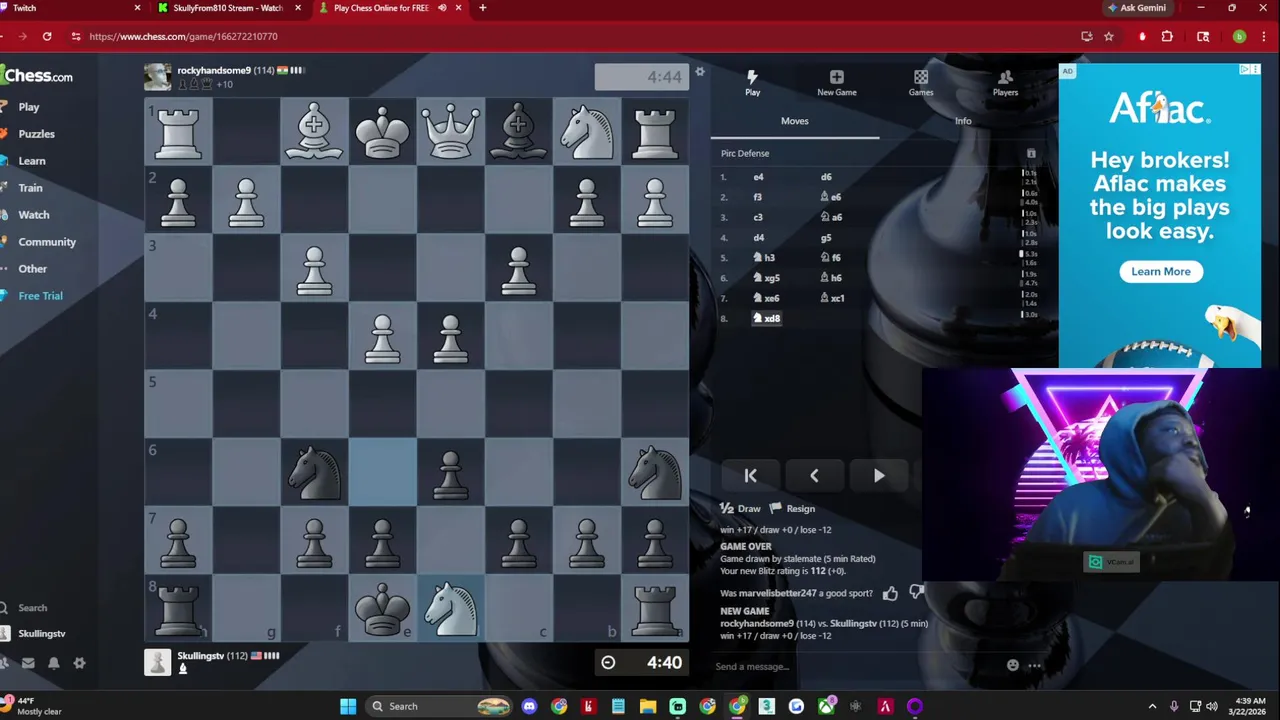Click the white knight on the highlighted square
This screenshot has height=720, width=1280.
(x=450, y=608)
